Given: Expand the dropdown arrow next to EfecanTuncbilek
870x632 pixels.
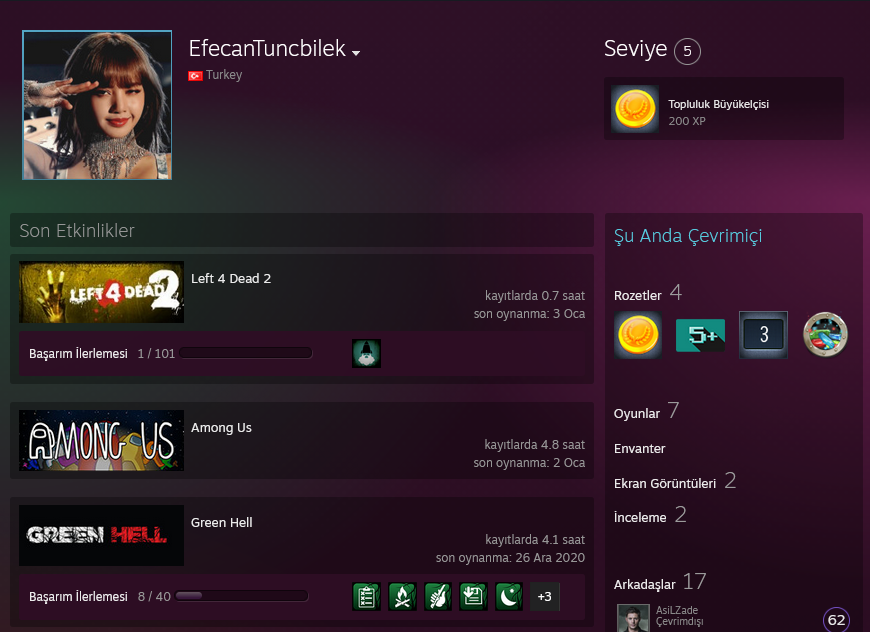Looking at the screenshot, I should coord(356,53).
